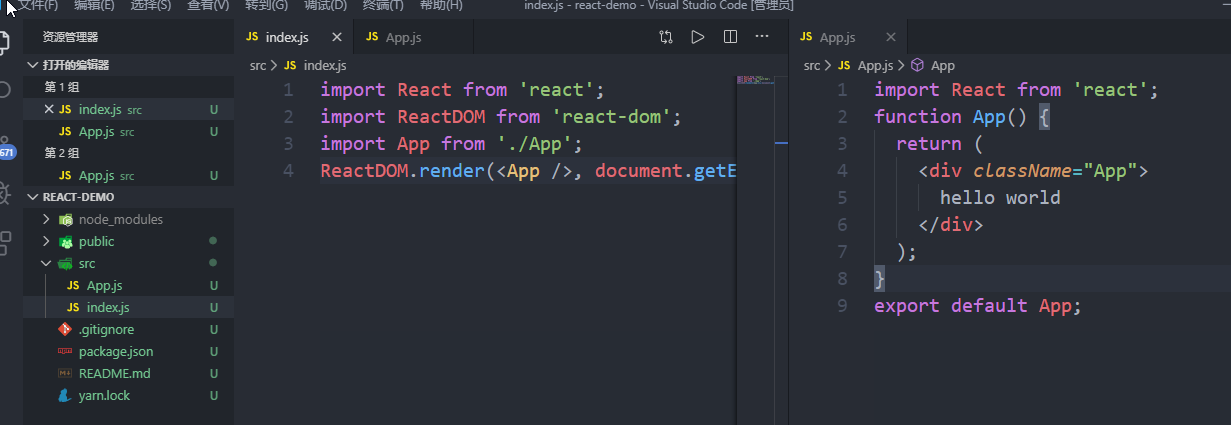This screenshot has height=425, width=1231.
Task: Expand the public folder
Action: (46, 241)
